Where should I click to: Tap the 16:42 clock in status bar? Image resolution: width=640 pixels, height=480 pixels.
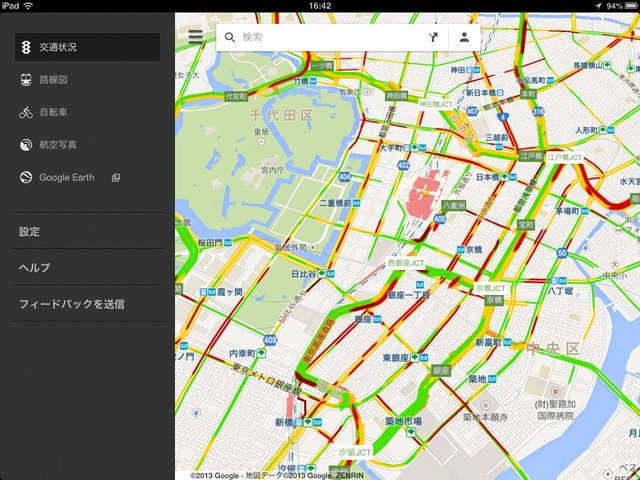(320, 6)
